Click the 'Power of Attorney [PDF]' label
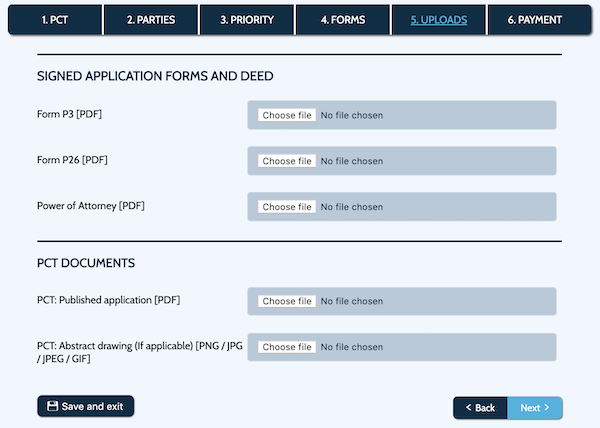Viewport: 600px width, 428px height. click(91, 206)
